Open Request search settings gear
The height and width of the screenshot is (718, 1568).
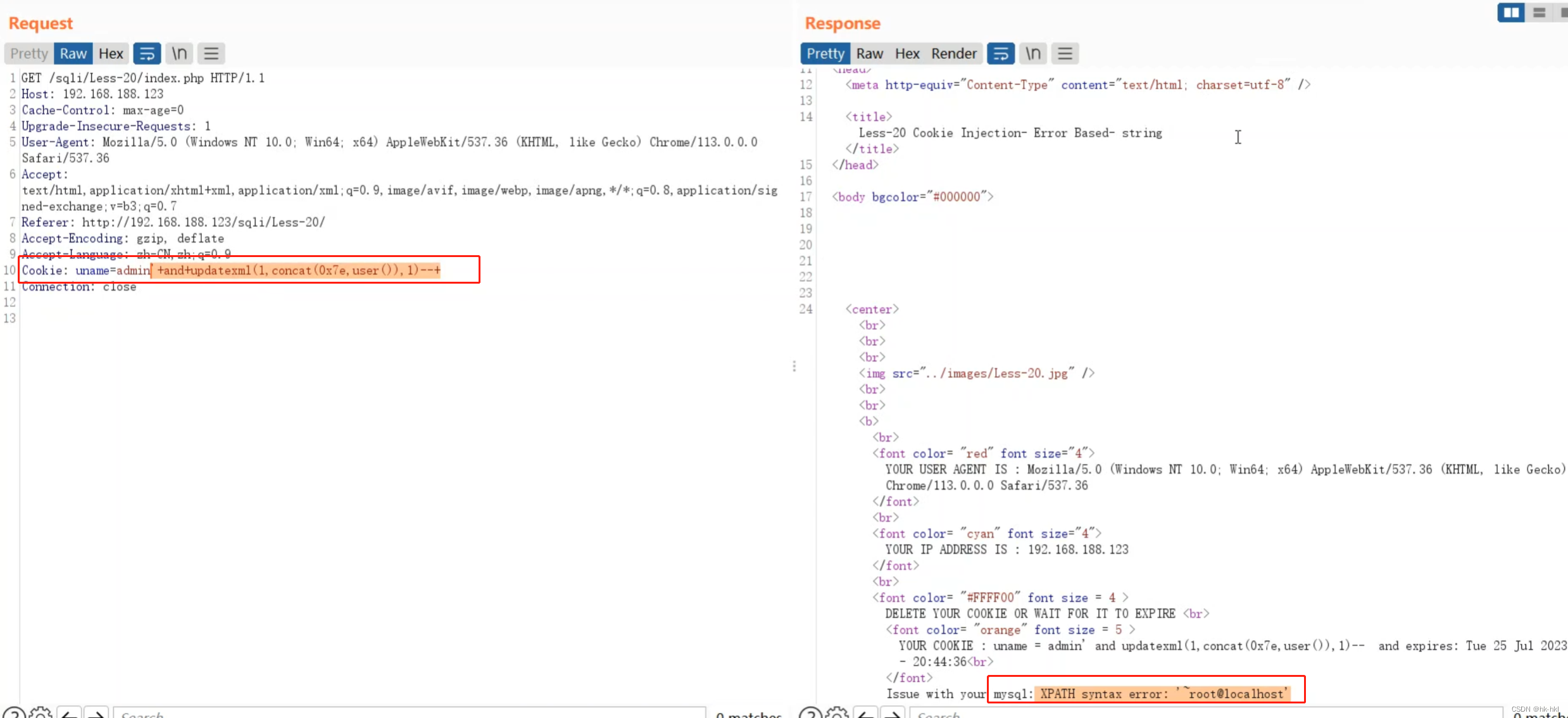pyautogui.click(x=41, y=713)
